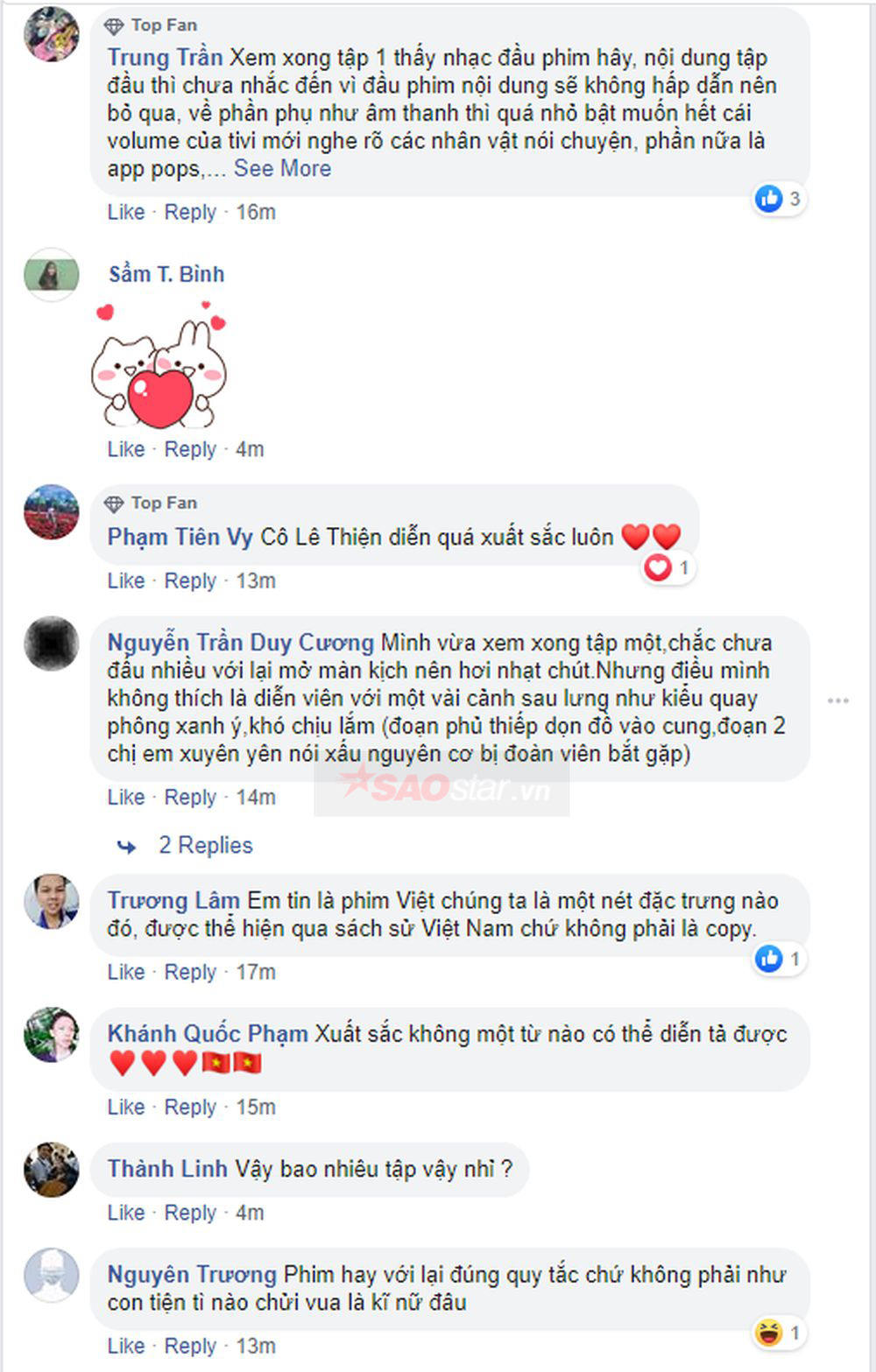Image resolution: width=876 pixels, height=1372 pixels.
Task: Click the like reaction icon on Trương Lâm's comment
Action: 769,959
